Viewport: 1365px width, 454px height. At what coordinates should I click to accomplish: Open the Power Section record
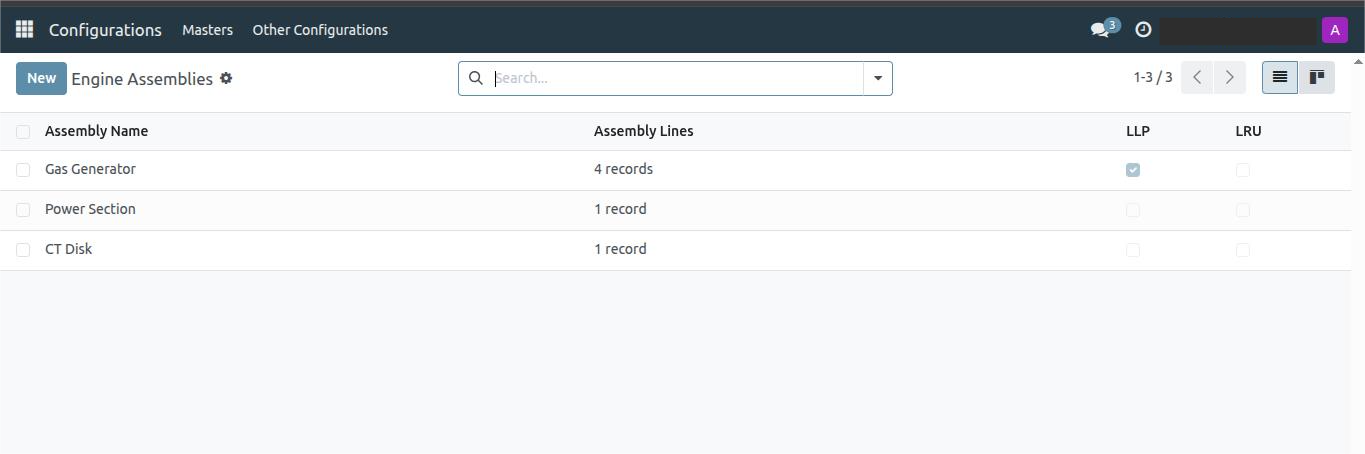(90, 209)
